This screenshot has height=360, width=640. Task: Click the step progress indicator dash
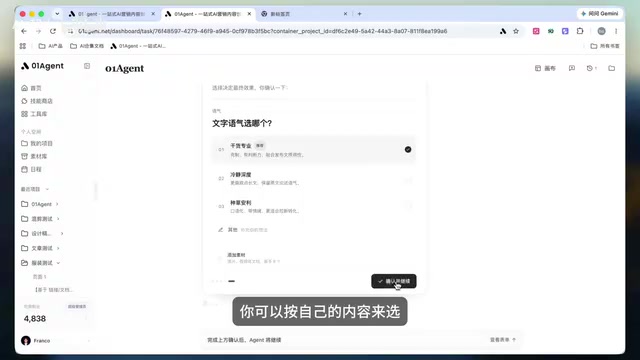pos(231,281)
